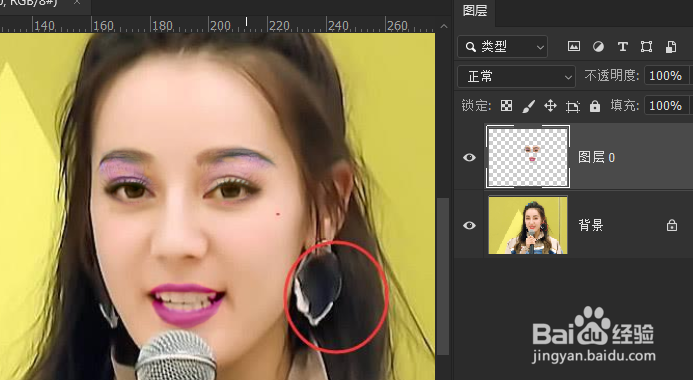This screenshot has height=380, width=693.
Task: Click vertical scrollbar up arrow of canvas
Action: coord(444,26)
